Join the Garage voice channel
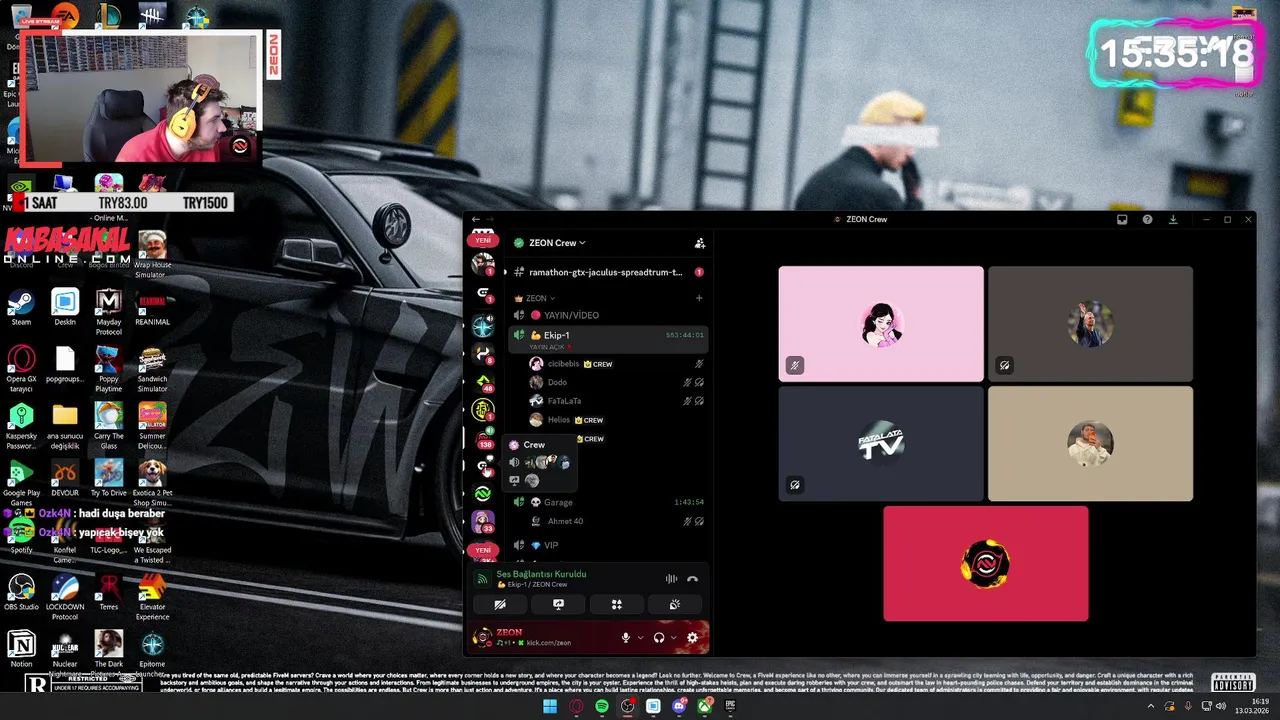This screenshot has width=1280, height=720. pyautogui.click(x=608, y=502)
